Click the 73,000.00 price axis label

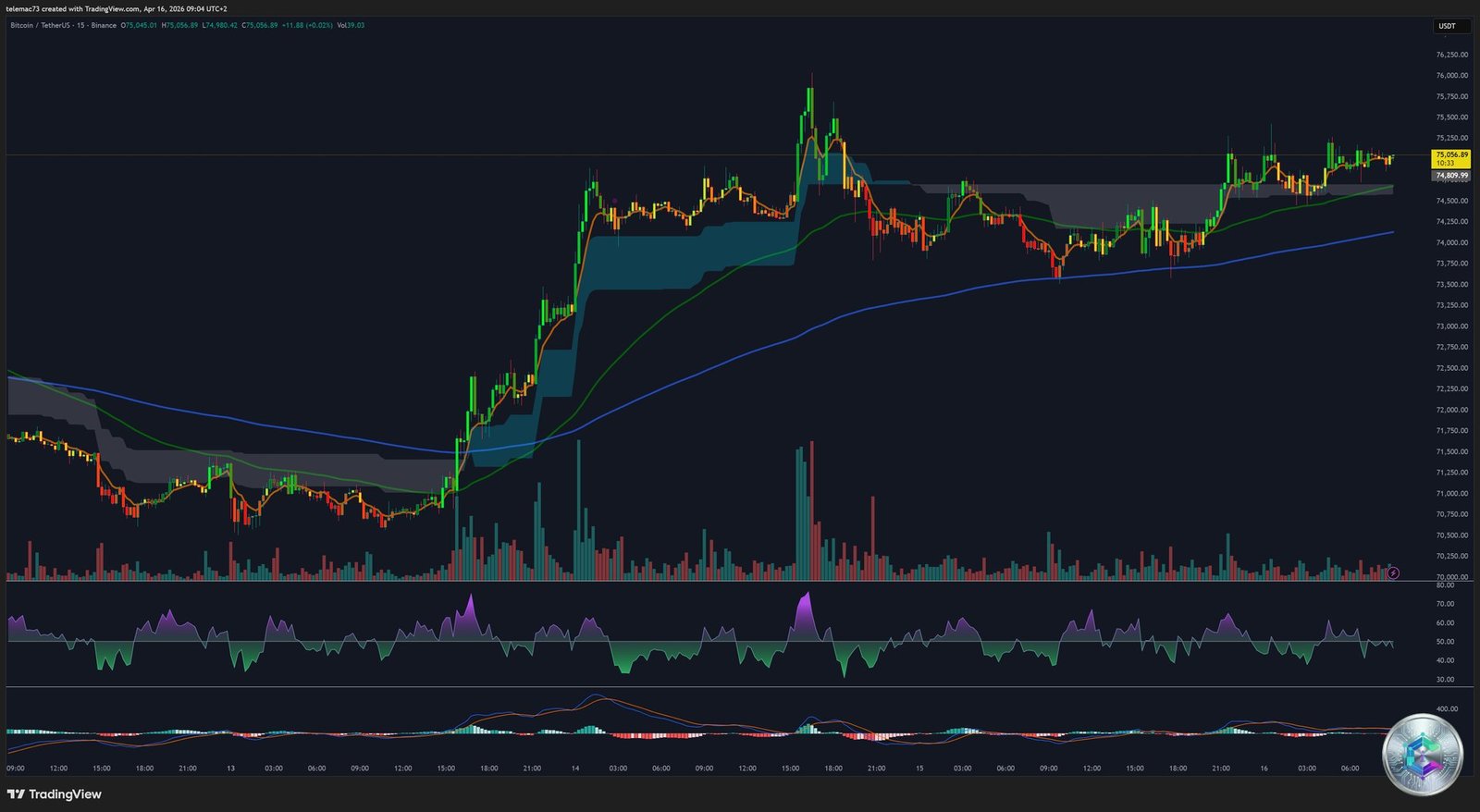[1451, 326]
